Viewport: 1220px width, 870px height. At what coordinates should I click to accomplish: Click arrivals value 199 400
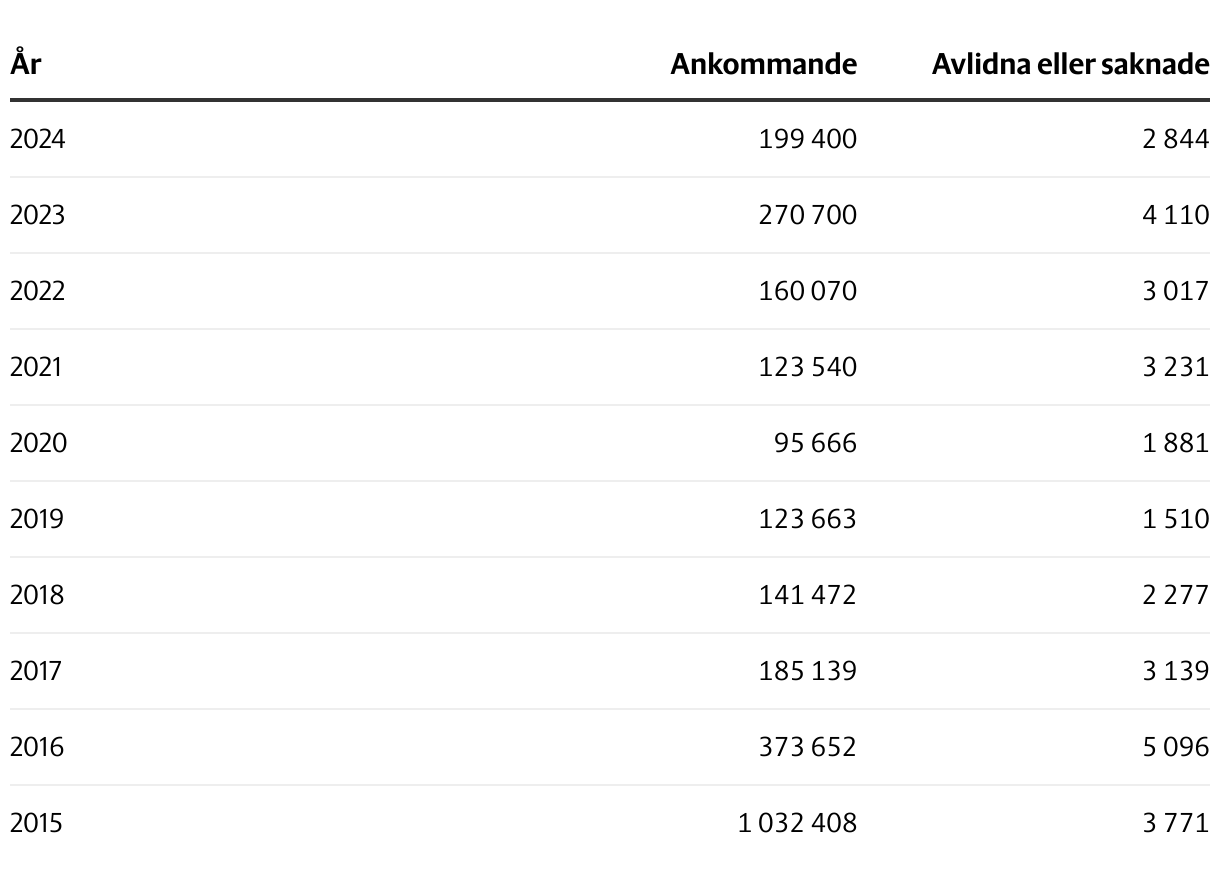click(x=808, y=139)
